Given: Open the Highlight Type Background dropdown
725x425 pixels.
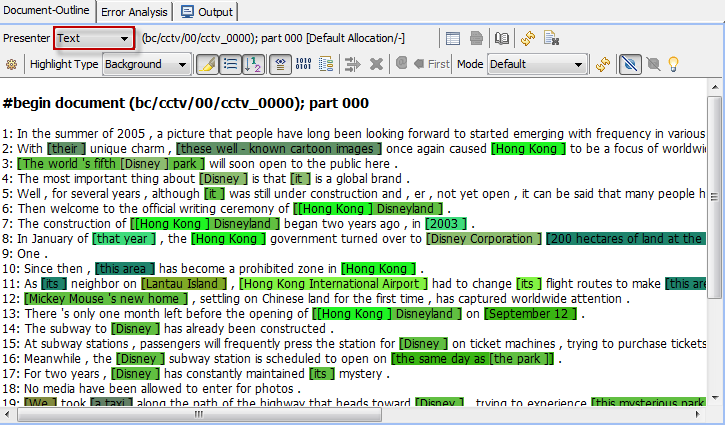Looking at the screenshot, I should (x=146, y=64).
